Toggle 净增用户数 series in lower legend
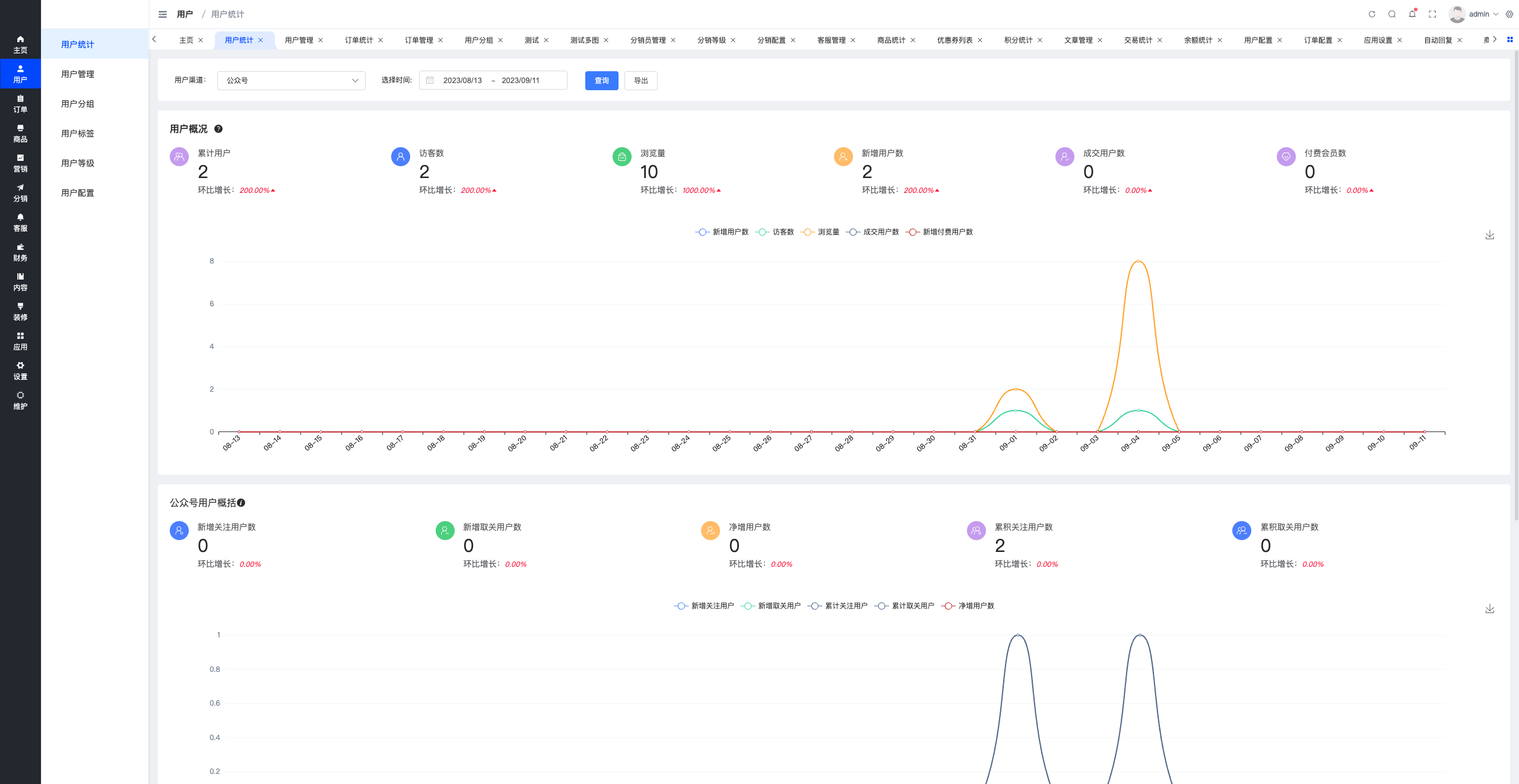This screenshot has width=1519, height=784. tap(968, 606)
